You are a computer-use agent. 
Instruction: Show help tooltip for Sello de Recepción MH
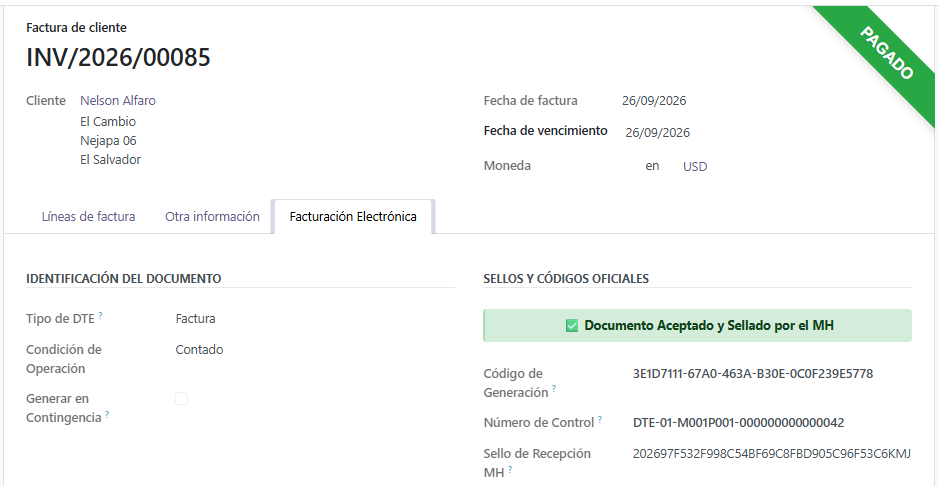coord(510,469)
